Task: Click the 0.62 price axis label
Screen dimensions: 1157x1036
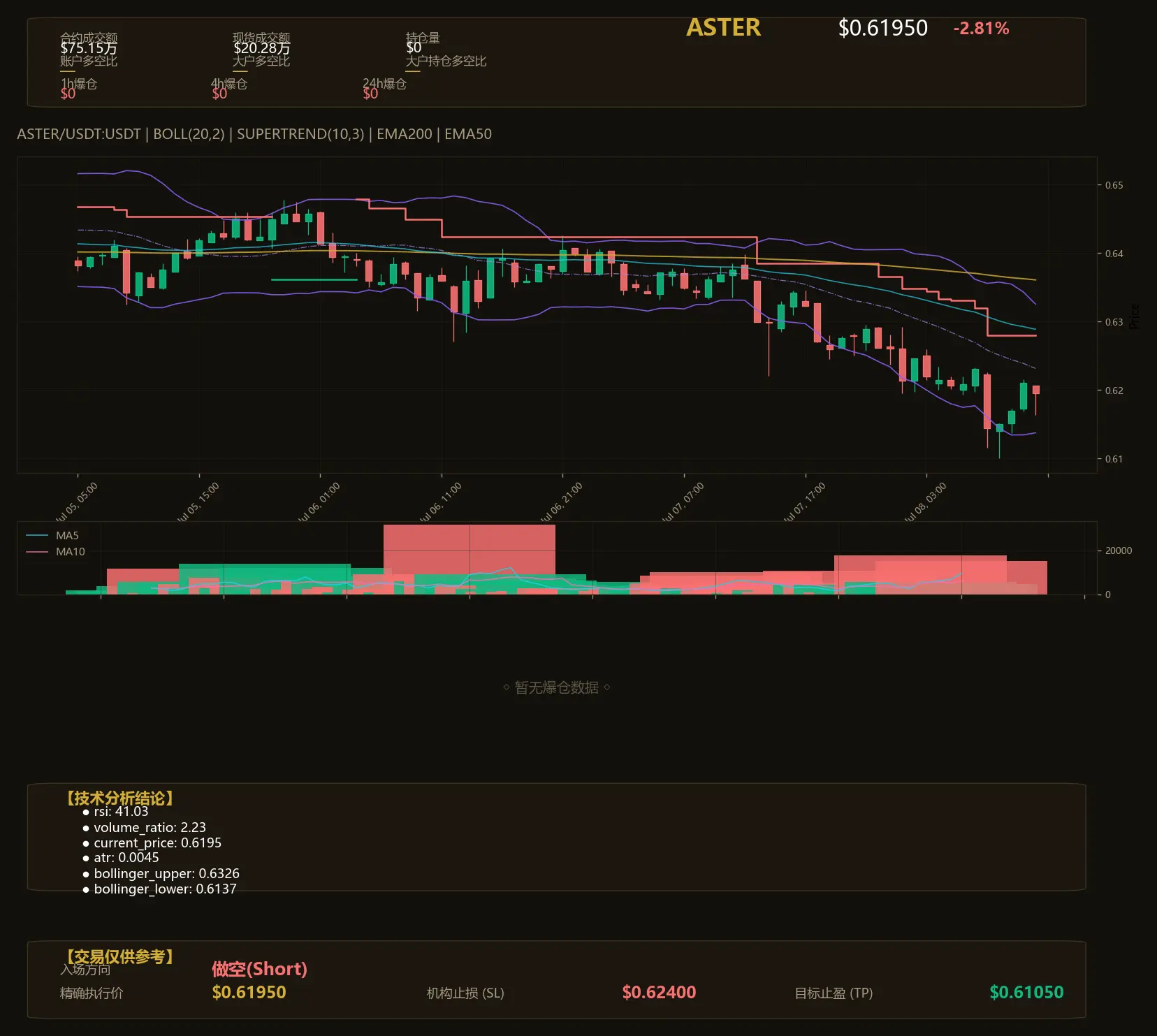Action: click(1114, 391)
